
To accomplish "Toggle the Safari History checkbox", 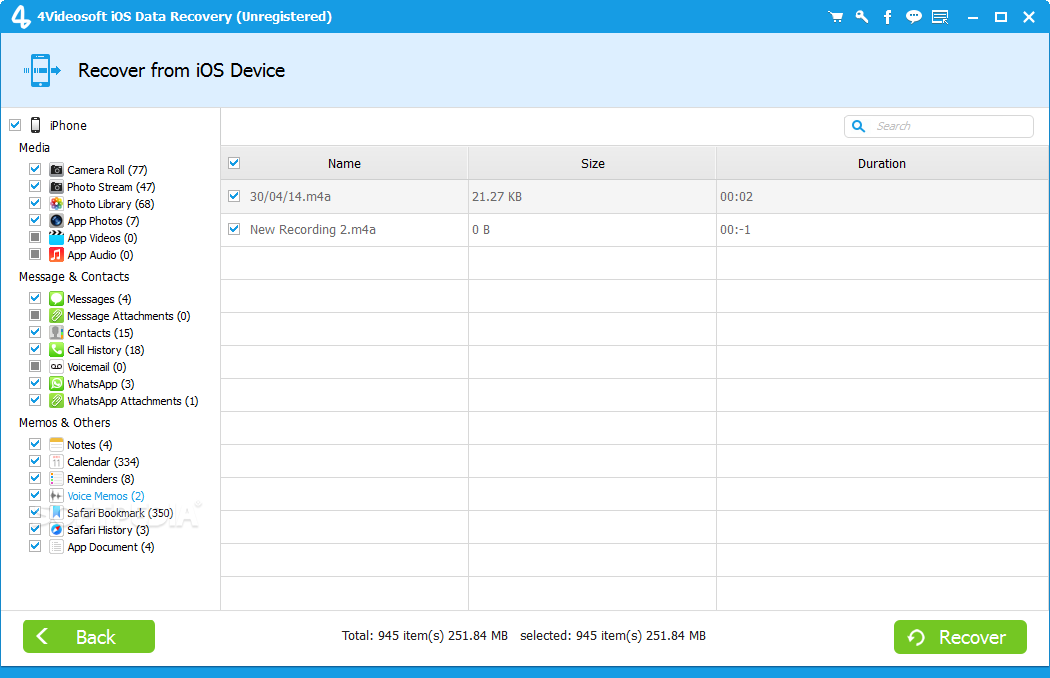I will (x=35, y=529).
